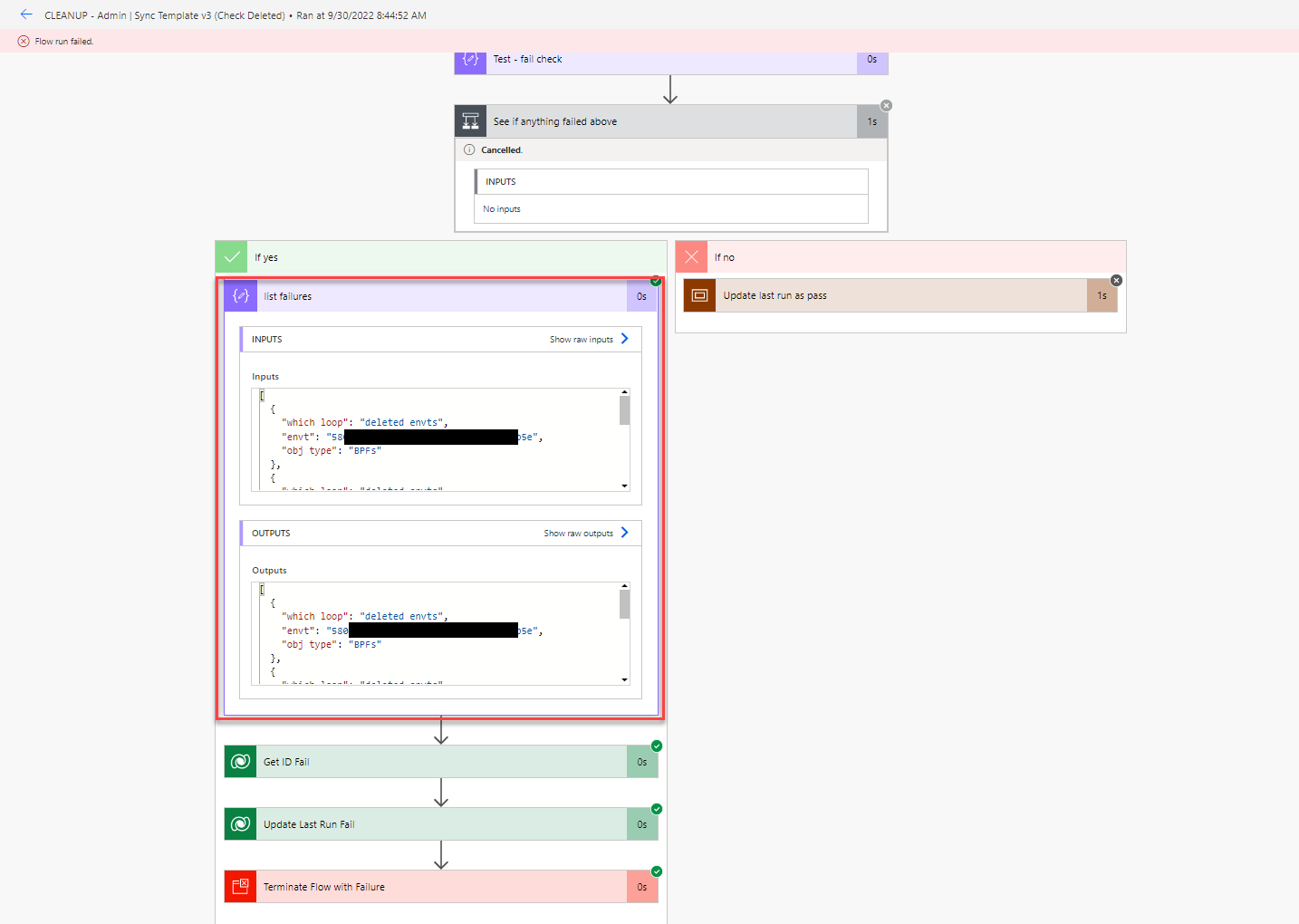
Task: Click success badge on Get ID Fail
Action: [x=657, y=746]
